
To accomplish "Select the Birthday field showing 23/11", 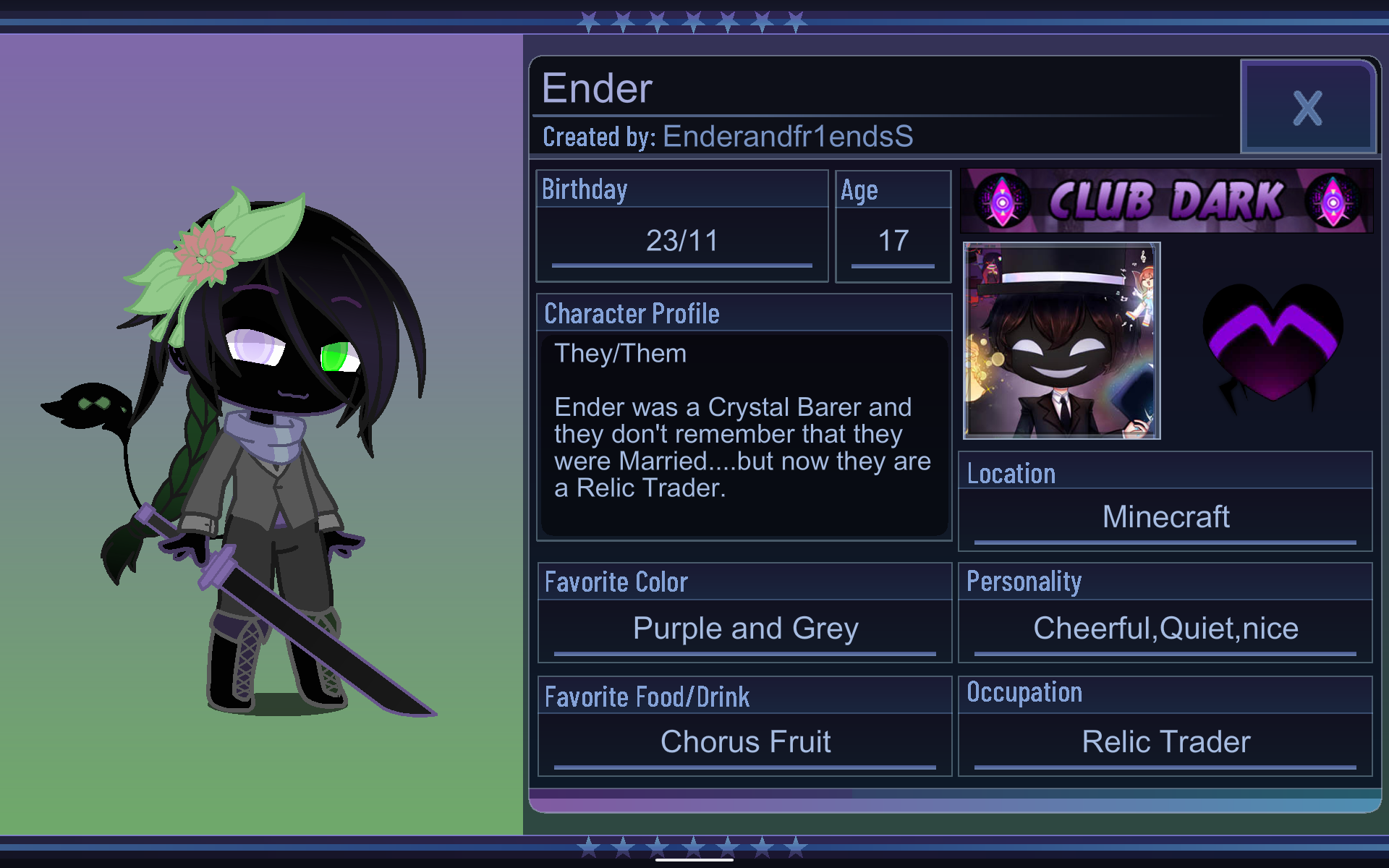I will pyautogui.click(x=681, y=241).
